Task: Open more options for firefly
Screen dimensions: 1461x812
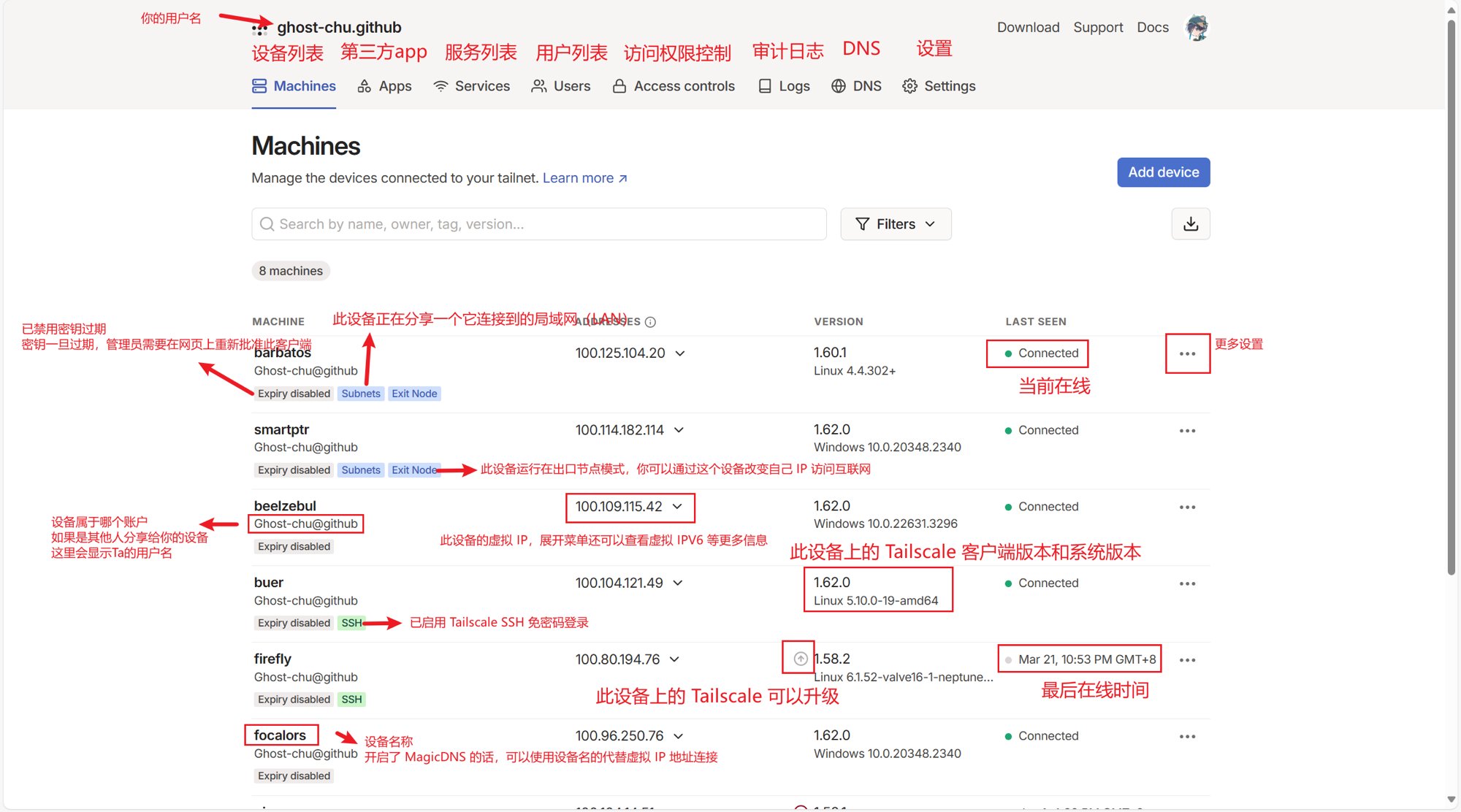Action: pos(1188,660)
